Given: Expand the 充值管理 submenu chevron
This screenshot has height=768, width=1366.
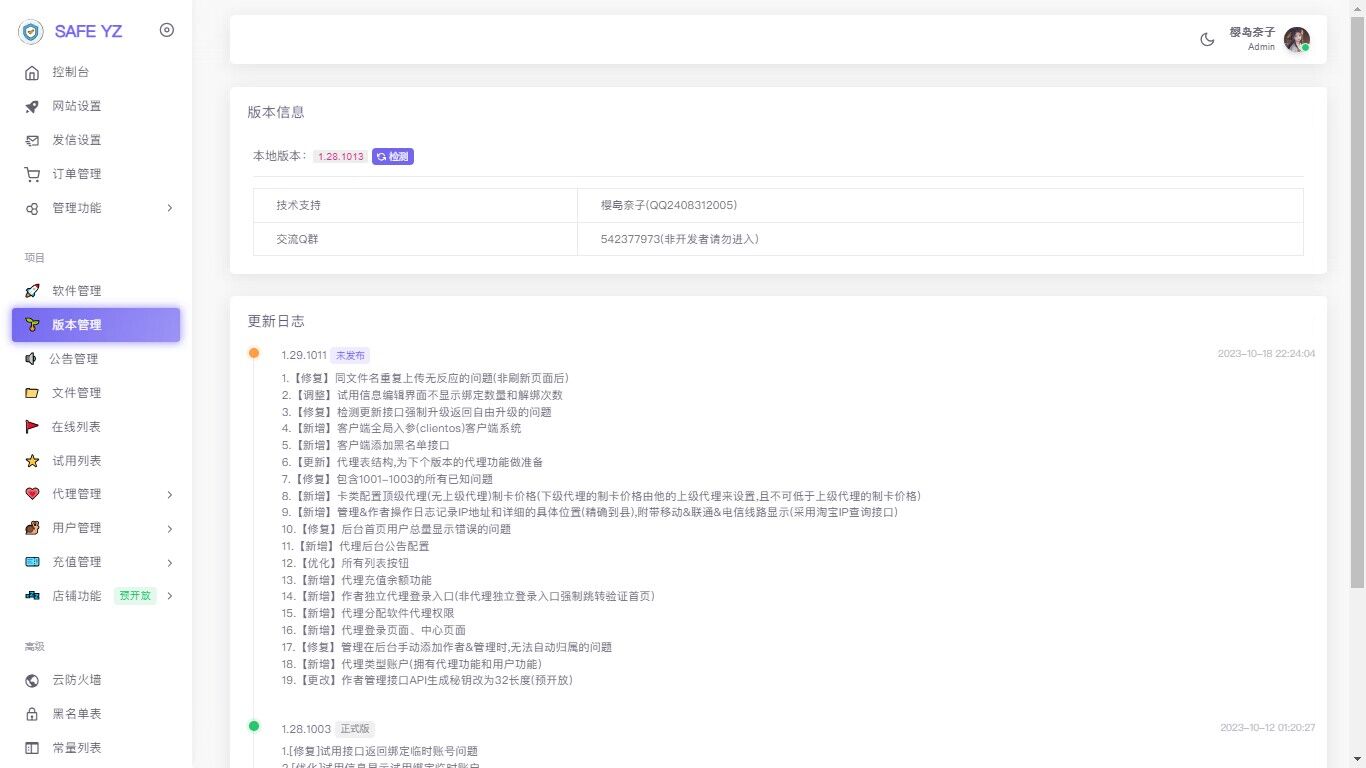Looking at the screenshot, I should (x=169, y=563).
